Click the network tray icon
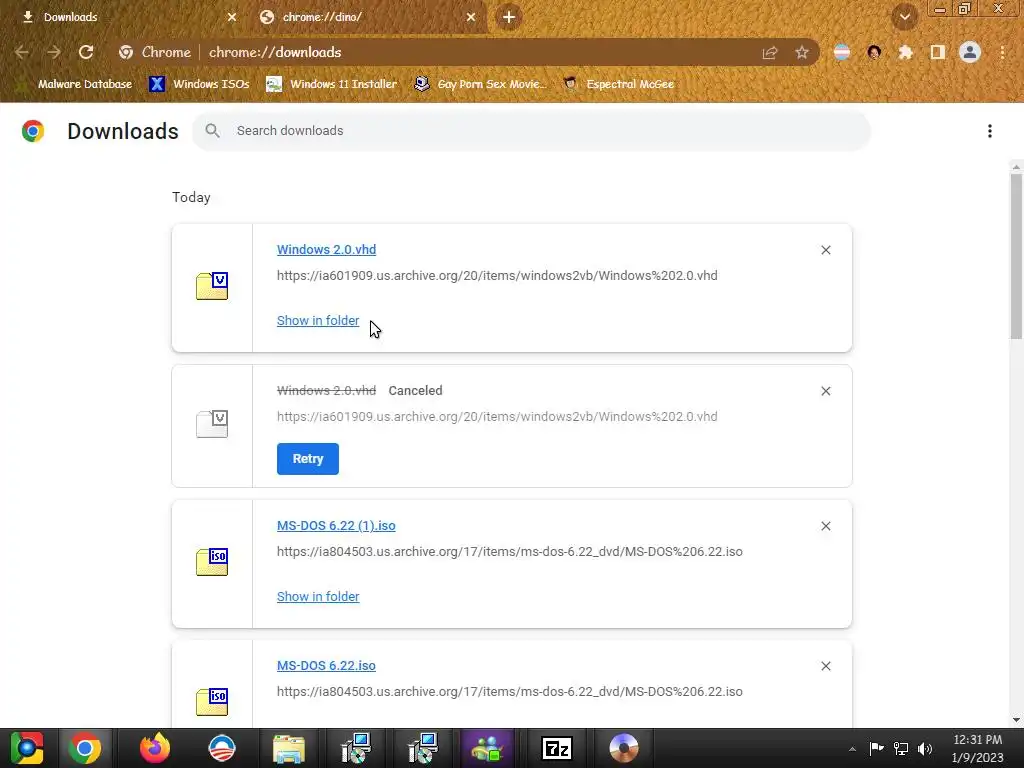Screen dimensions: 1024x768 (901, 749)
